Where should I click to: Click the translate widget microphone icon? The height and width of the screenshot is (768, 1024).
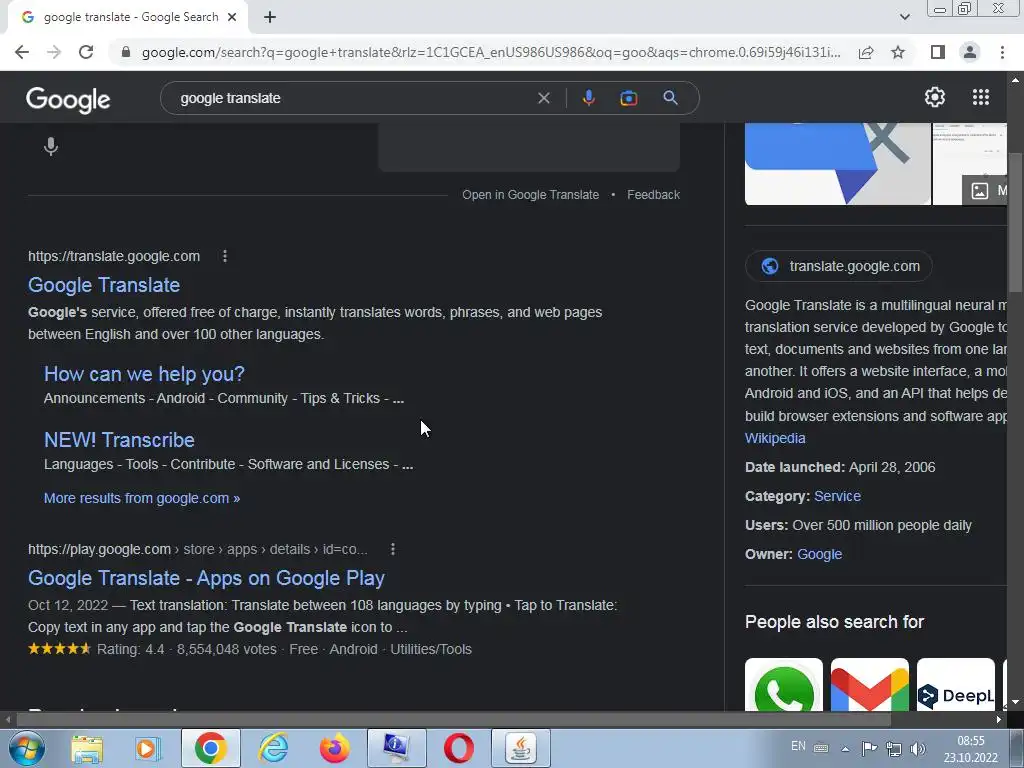pos(51,146)
